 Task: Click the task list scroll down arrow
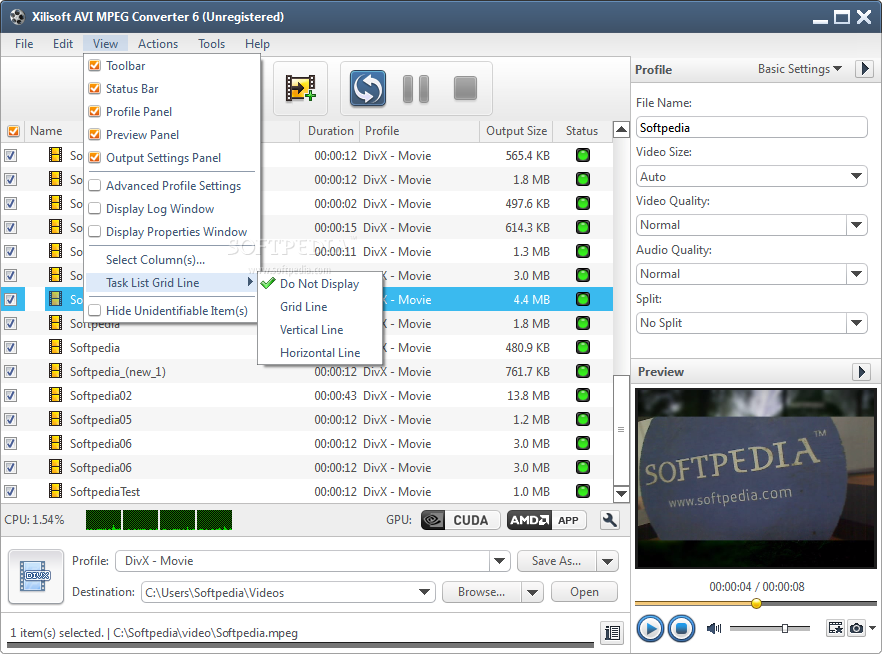point(621,494)
